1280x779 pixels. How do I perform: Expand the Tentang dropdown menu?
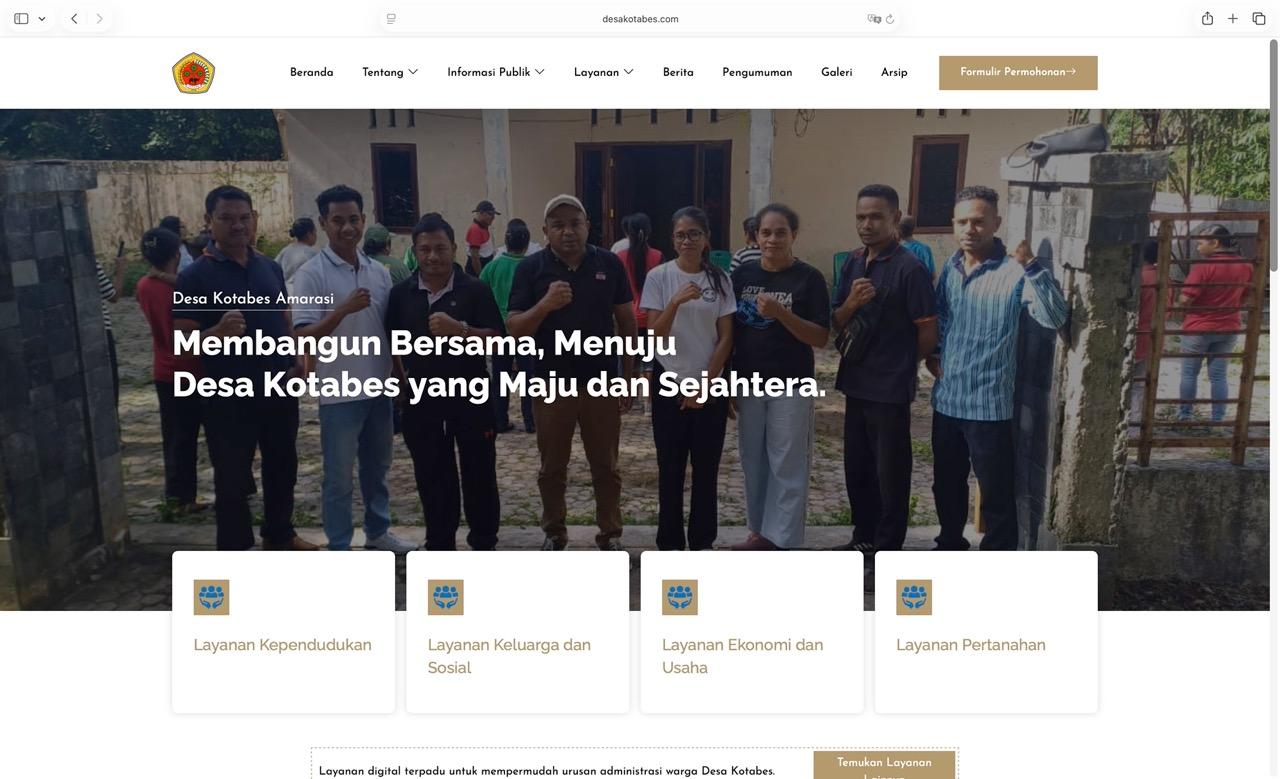390,72
